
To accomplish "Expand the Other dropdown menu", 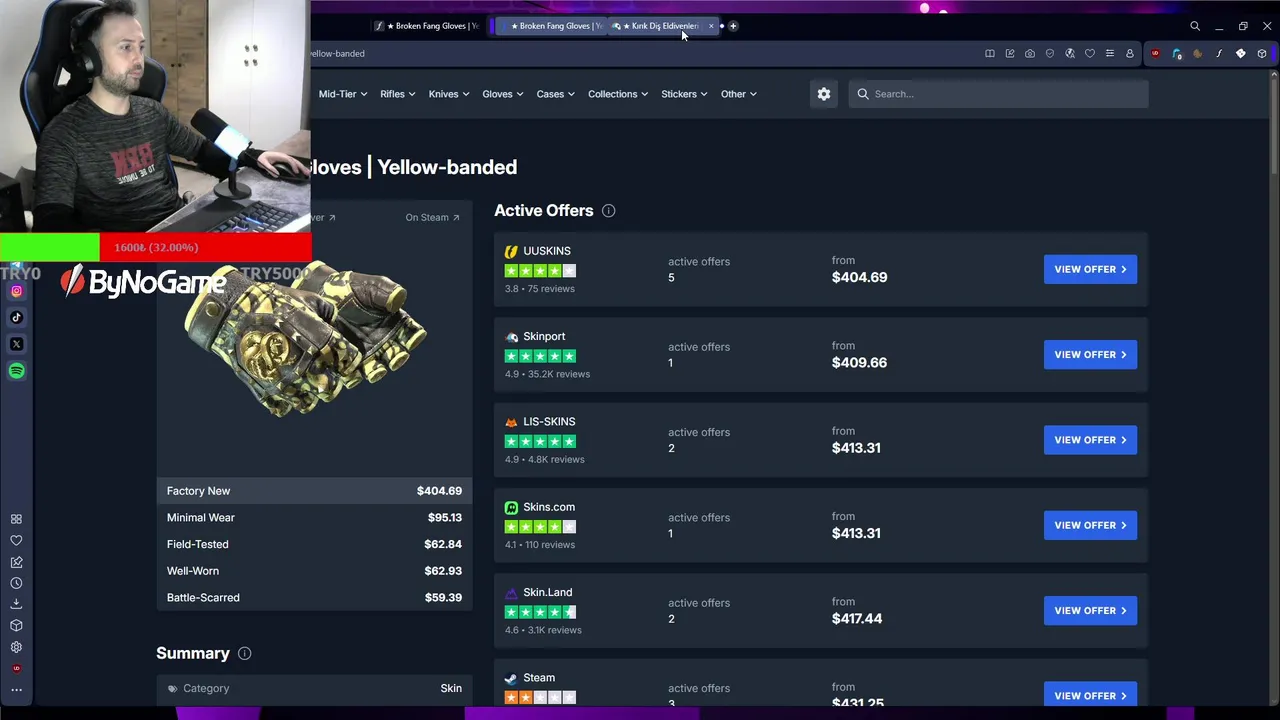I will 738,94.
